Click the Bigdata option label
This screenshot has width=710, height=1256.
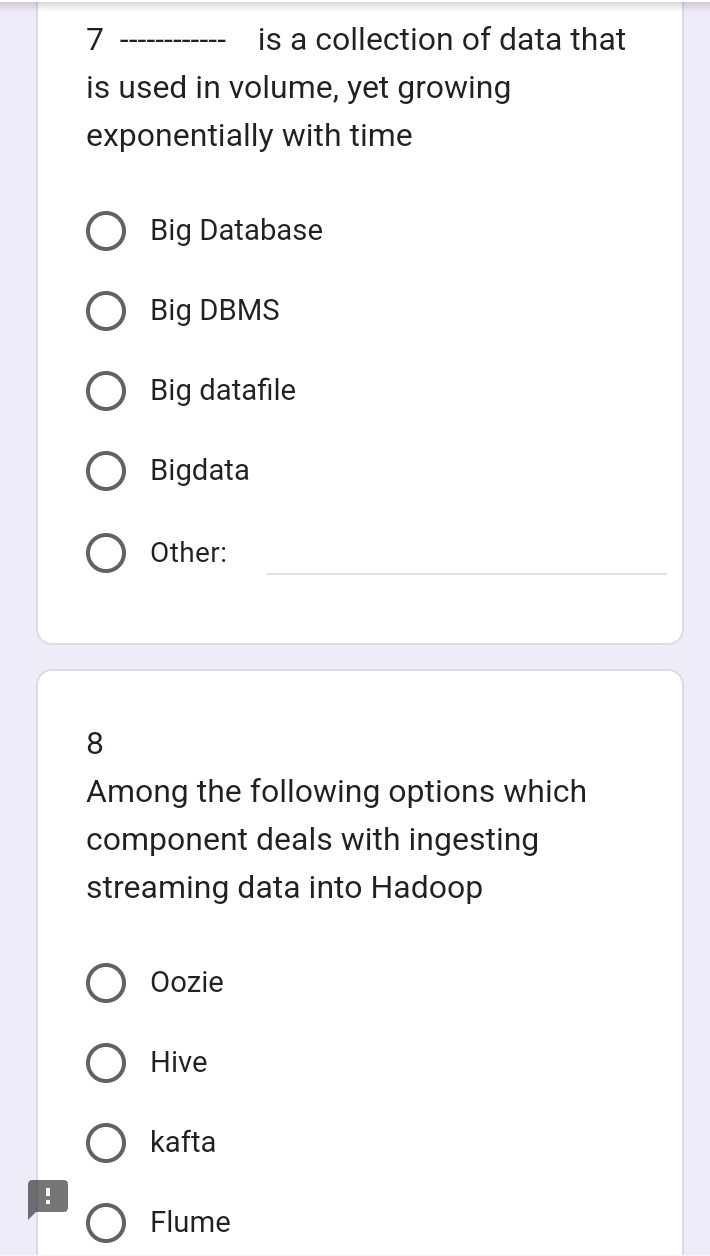[x=200, y=471]
